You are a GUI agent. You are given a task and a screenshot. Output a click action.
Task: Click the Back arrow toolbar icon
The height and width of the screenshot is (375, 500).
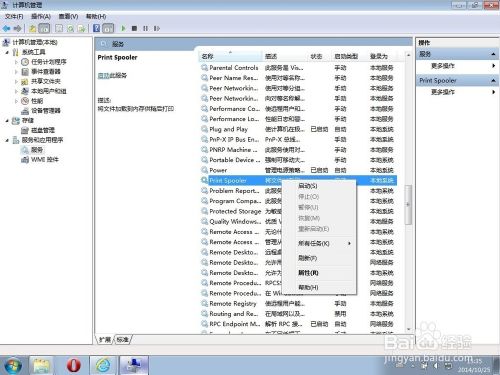pos(6,29)
